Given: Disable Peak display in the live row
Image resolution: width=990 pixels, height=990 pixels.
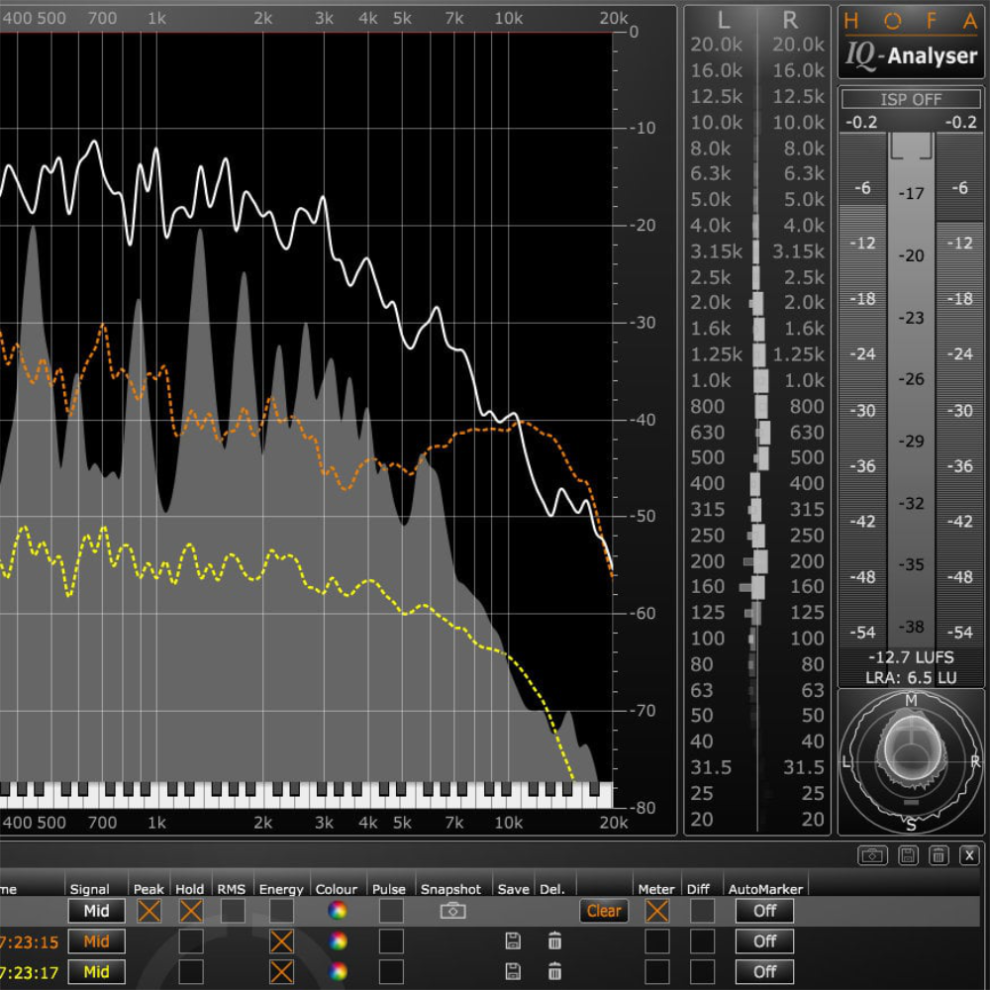Looking at the screenshot, I should (149, 911).
